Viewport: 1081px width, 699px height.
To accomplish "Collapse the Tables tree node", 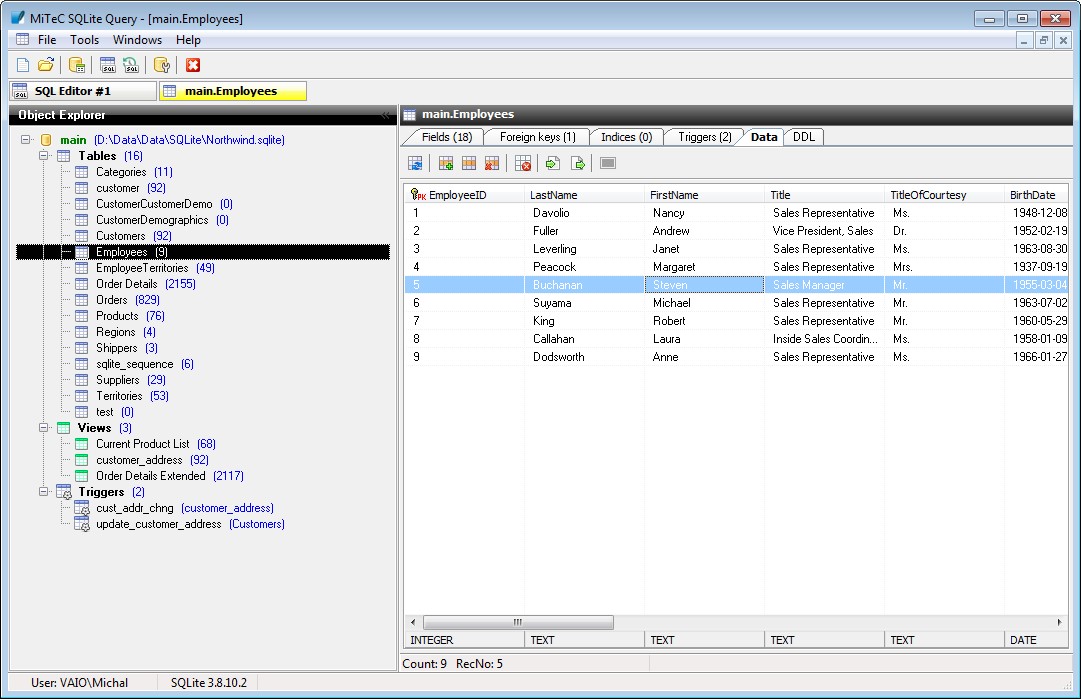I will click(x=44, y=156).
